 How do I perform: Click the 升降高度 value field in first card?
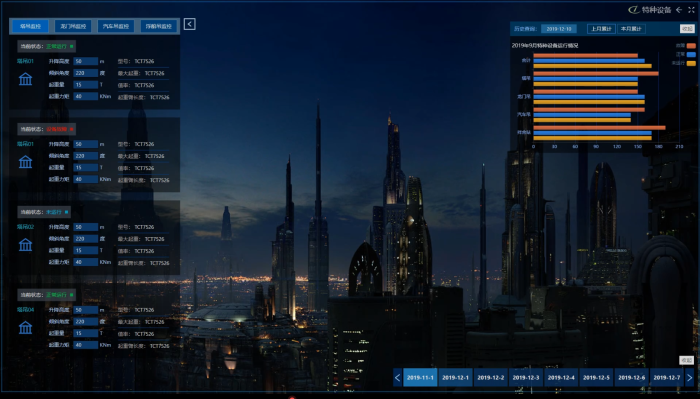[86, 61]
